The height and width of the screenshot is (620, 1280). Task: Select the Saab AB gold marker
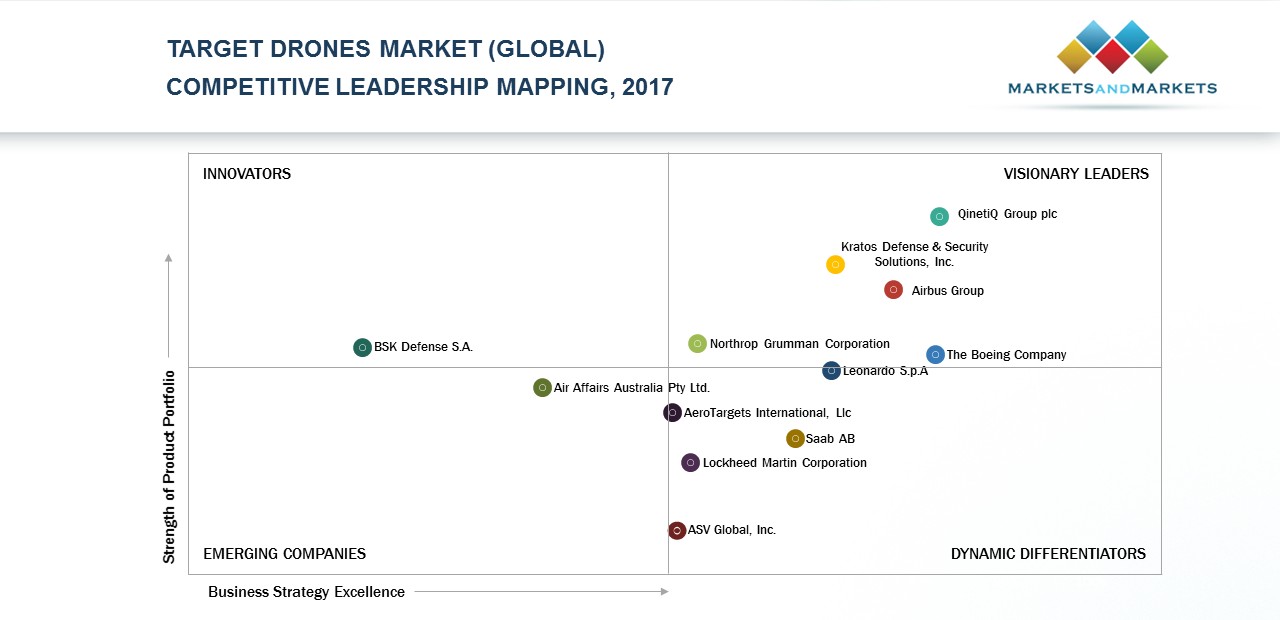click(795, 439)
